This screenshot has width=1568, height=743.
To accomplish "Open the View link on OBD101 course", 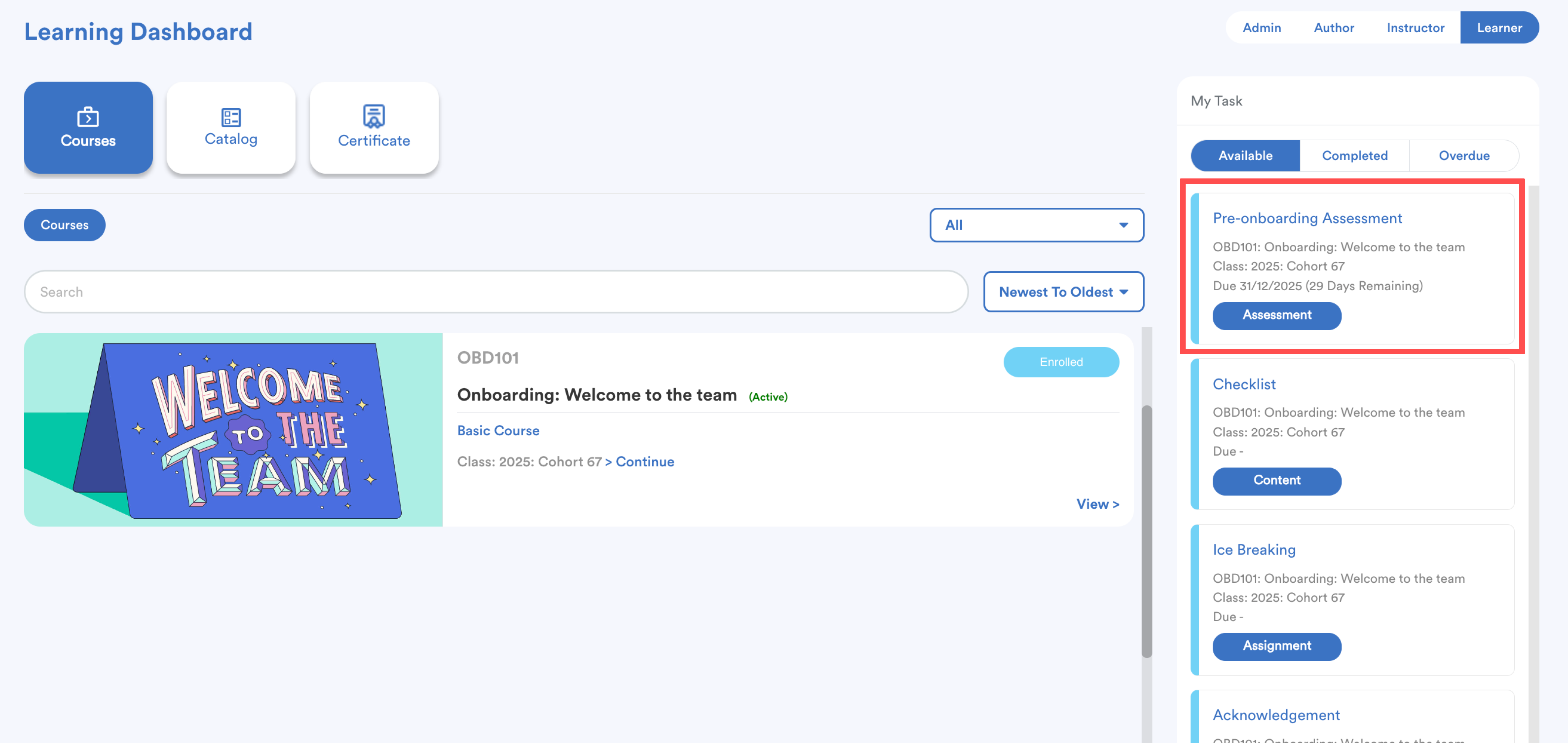I will [x=1097, y=504].
